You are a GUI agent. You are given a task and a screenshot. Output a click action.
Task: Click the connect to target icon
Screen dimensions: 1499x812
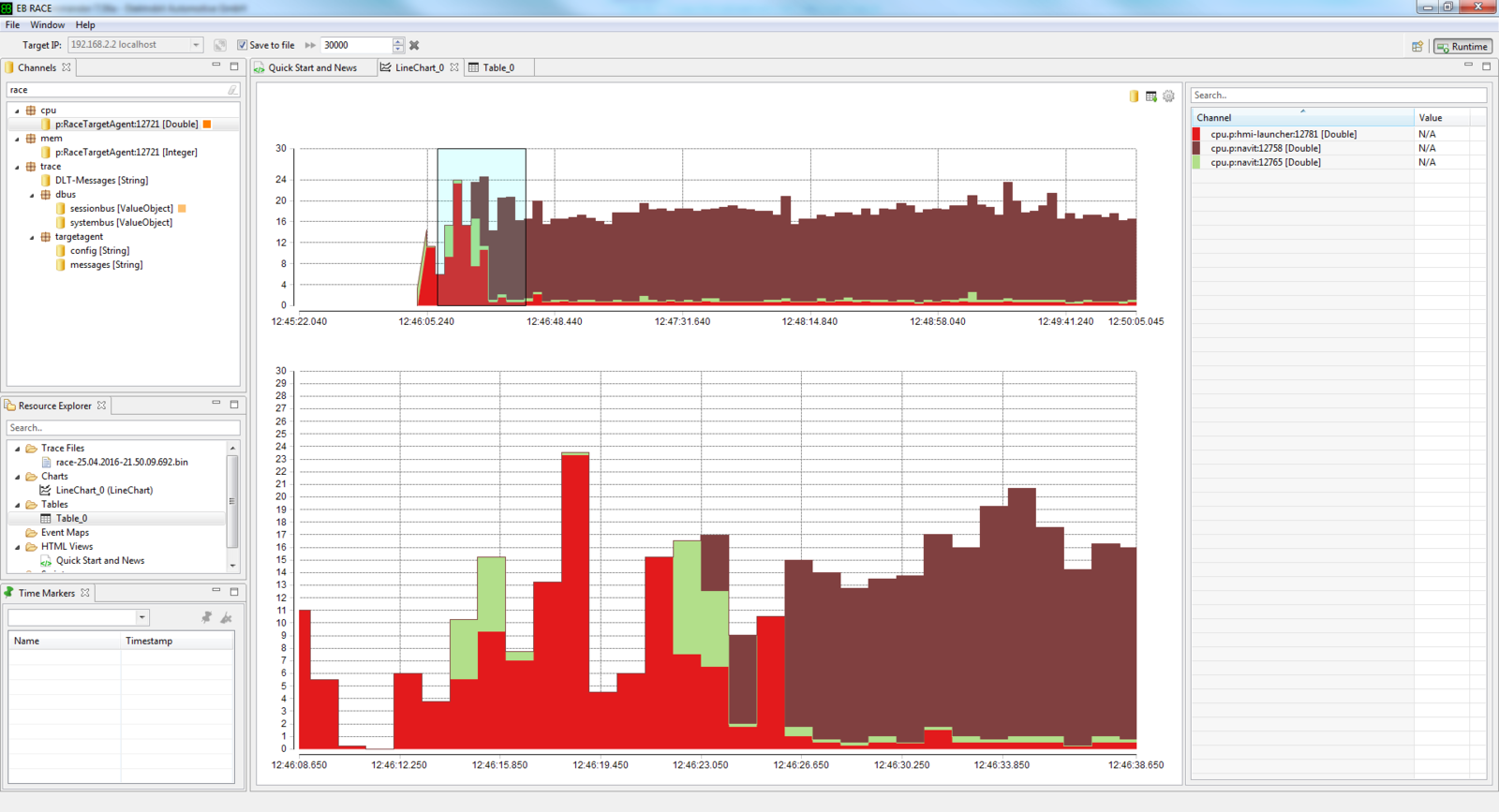(220, 45)
